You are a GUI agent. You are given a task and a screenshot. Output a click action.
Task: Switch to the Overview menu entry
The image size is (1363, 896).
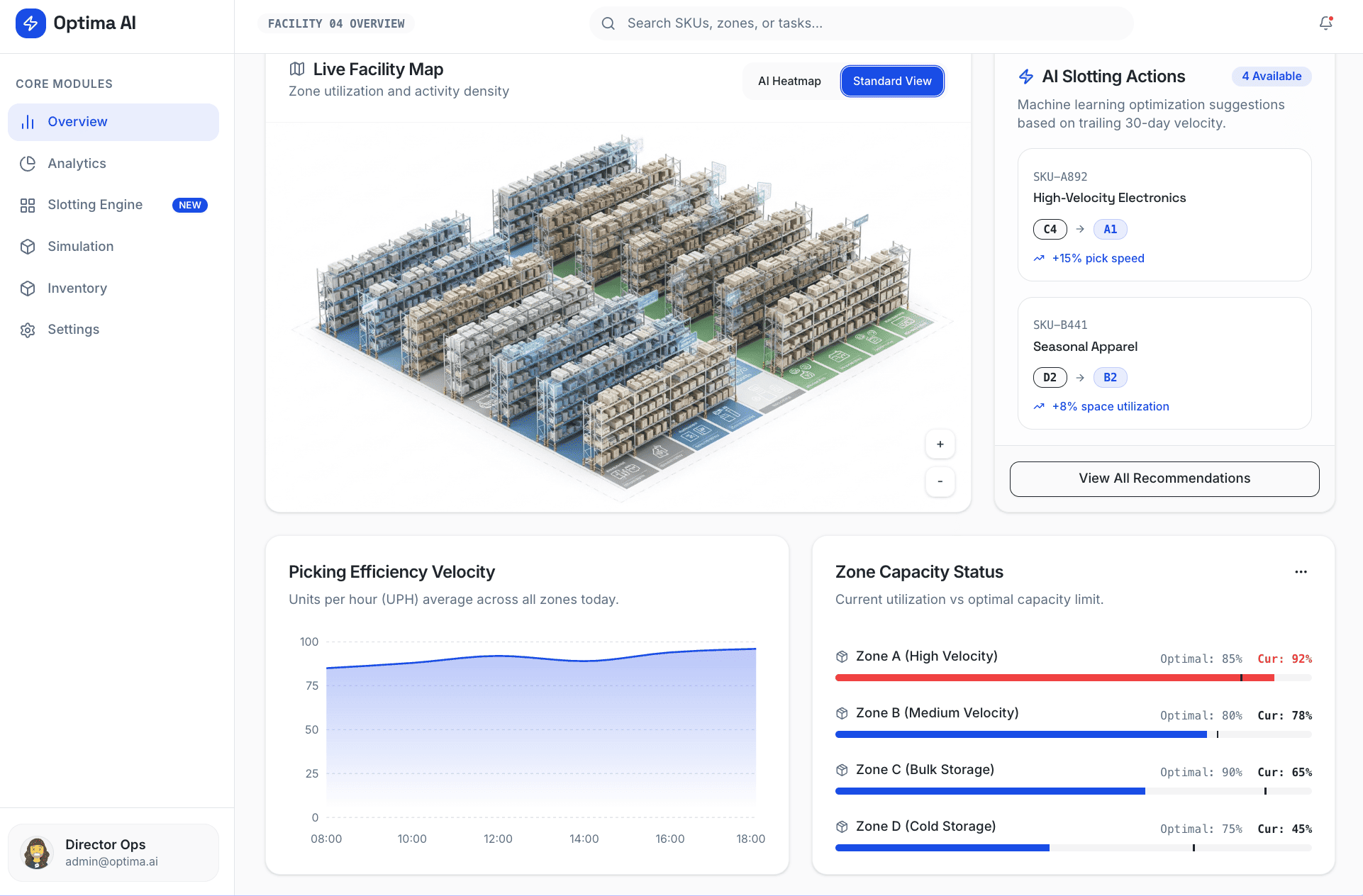[x=77, y=121]
